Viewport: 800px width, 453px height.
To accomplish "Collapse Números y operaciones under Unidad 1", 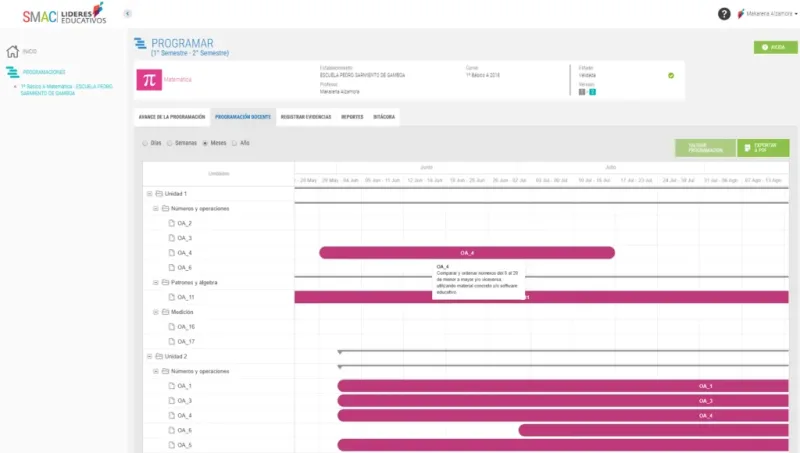I will (156, 209).
